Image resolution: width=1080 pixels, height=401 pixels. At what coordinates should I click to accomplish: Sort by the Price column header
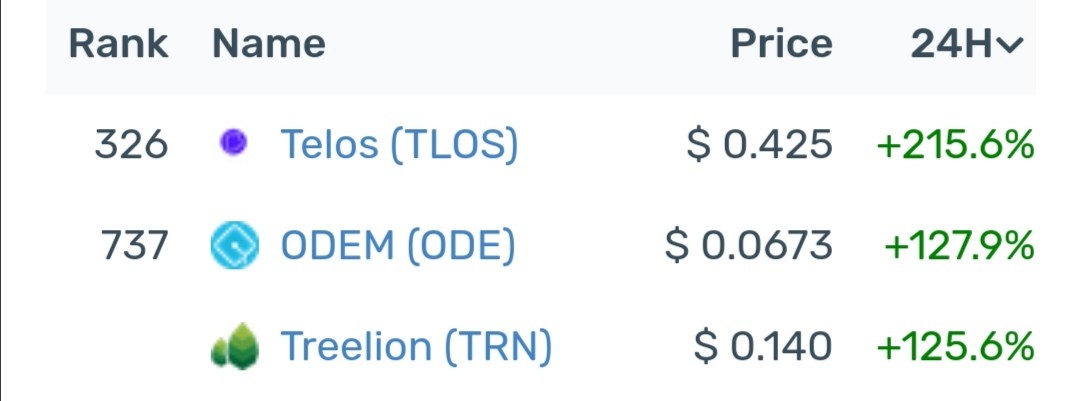coord(781,44)
